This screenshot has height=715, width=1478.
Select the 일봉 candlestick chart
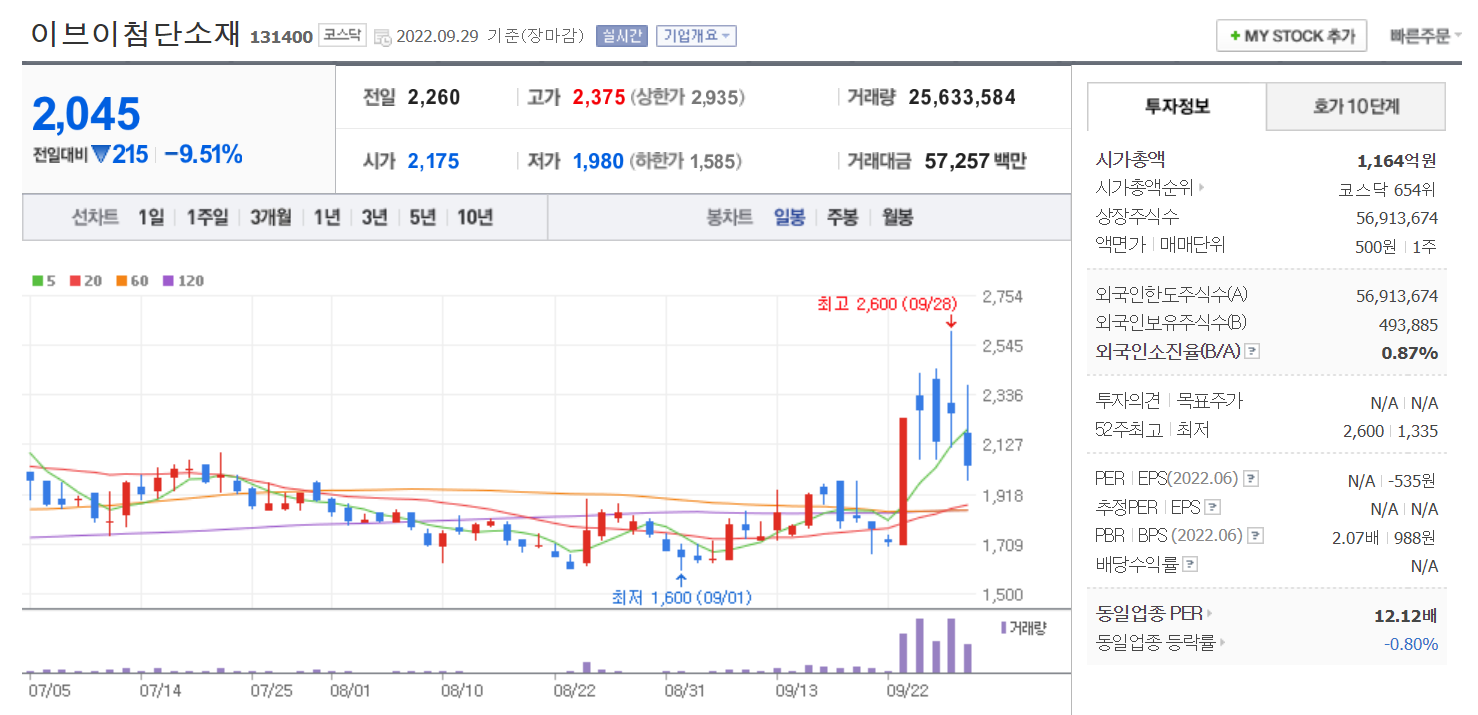(789, 217)
